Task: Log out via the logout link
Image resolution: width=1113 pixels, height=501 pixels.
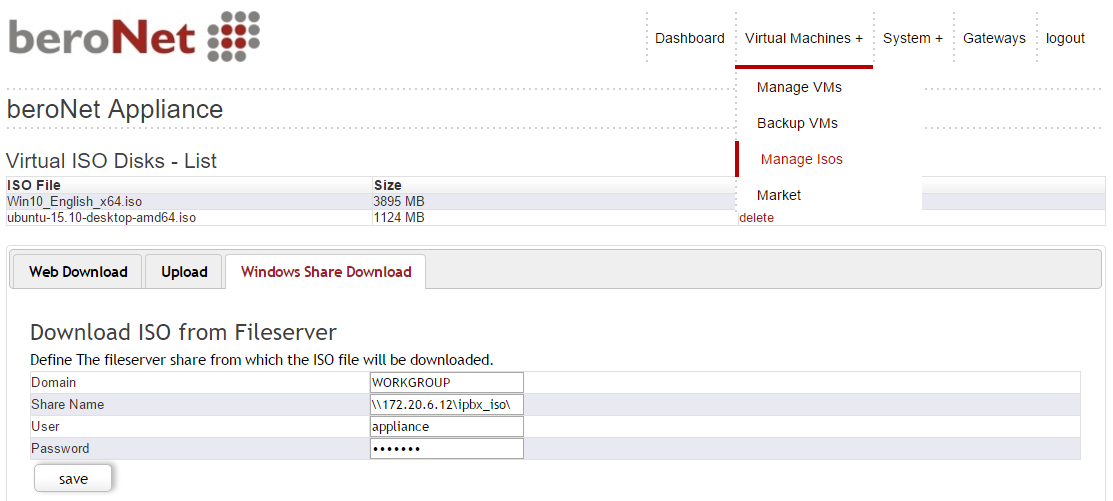Action: point(1065,38)
